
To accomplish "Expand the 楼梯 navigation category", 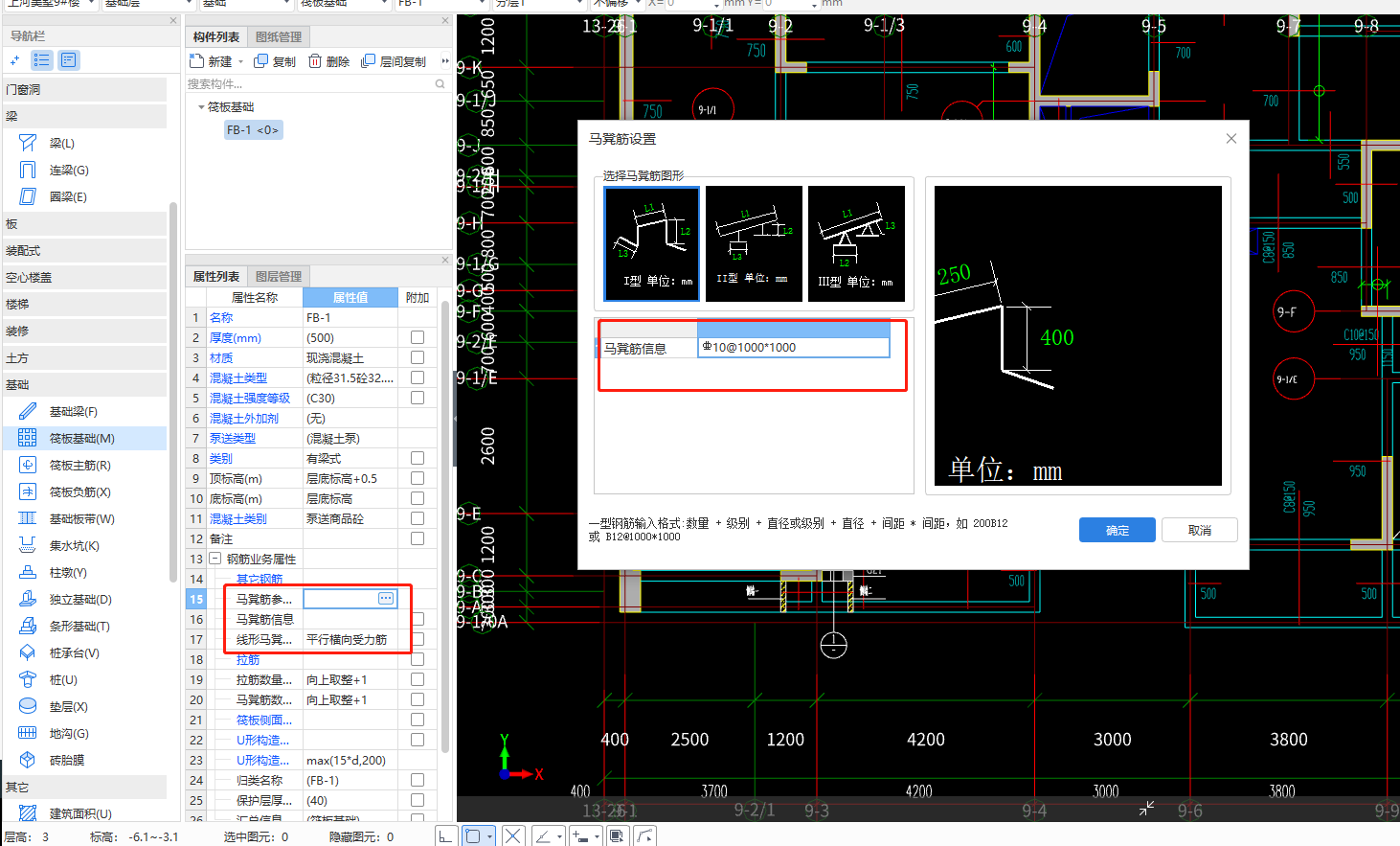I will 85,304.
